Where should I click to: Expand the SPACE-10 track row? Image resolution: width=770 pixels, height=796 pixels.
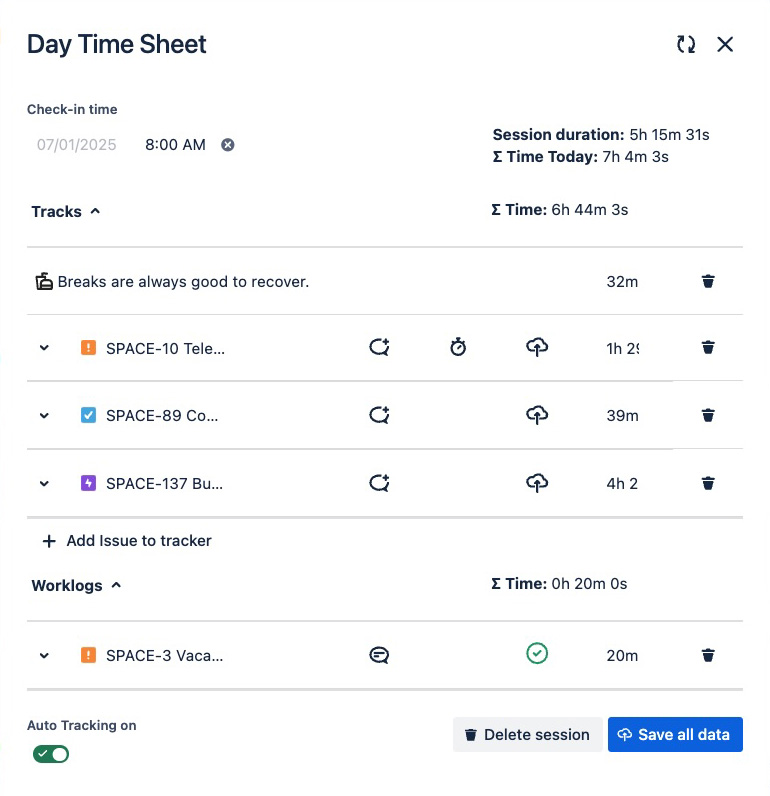[x=44, y=348]
